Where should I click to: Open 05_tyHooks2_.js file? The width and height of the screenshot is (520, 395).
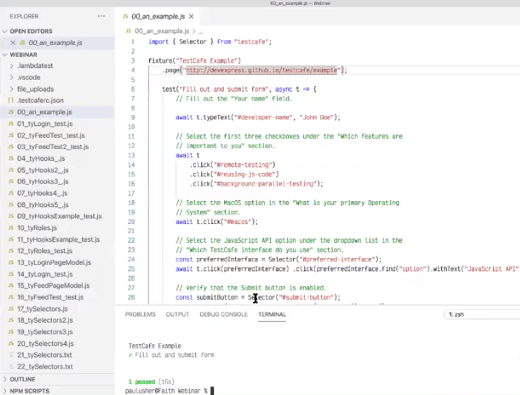(x=43, y=170)
